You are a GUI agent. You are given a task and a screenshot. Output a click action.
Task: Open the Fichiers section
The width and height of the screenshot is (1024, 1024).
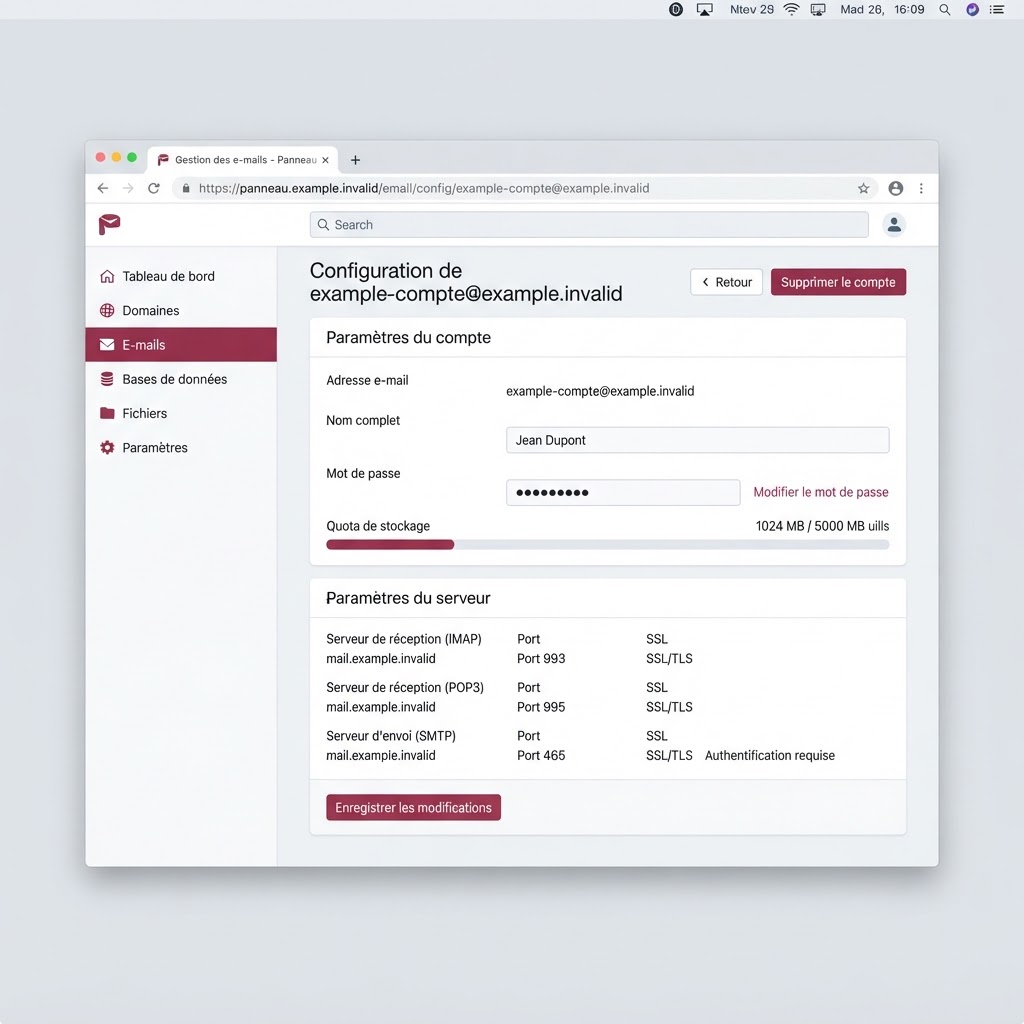point(181,413)
